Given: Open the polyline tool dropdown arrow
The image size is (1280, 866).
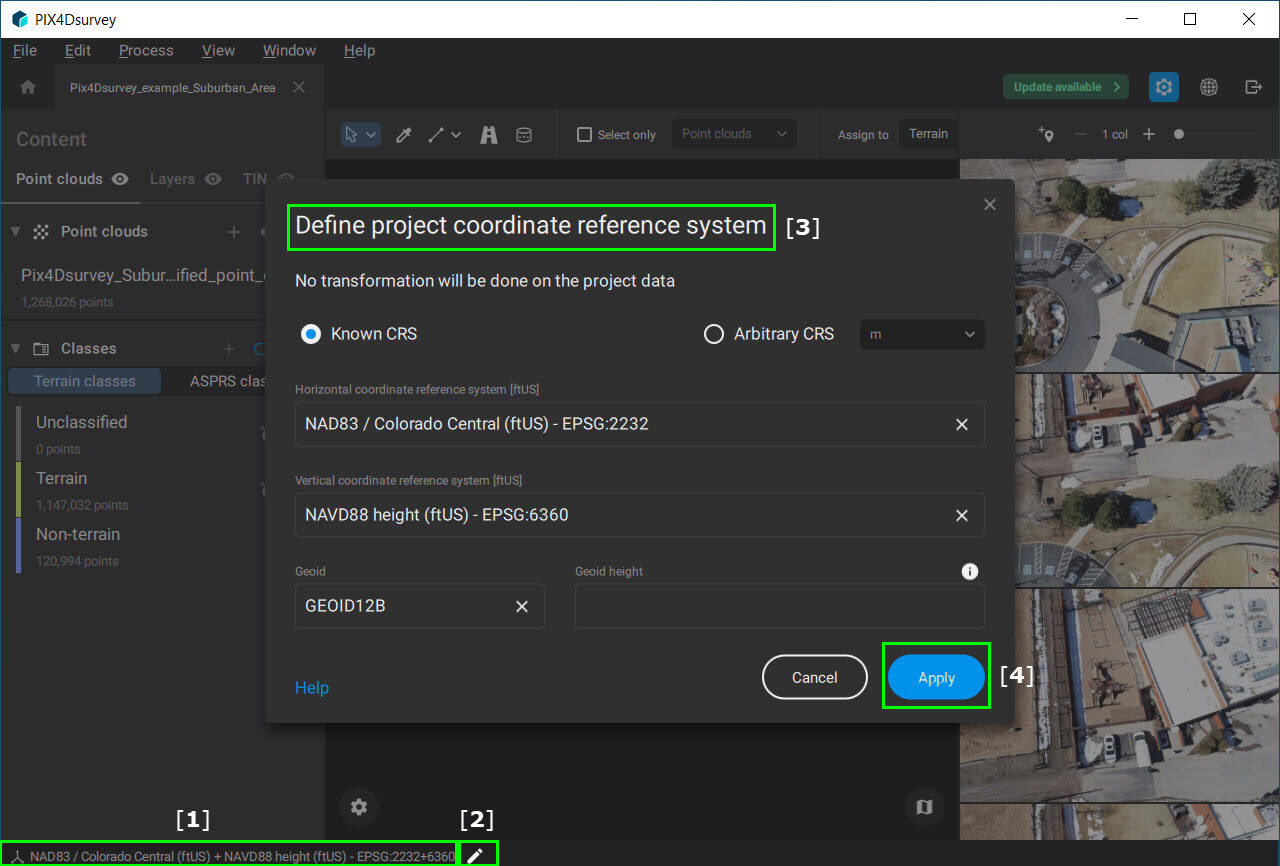Looking at the screenshot, I should [456, 134].
